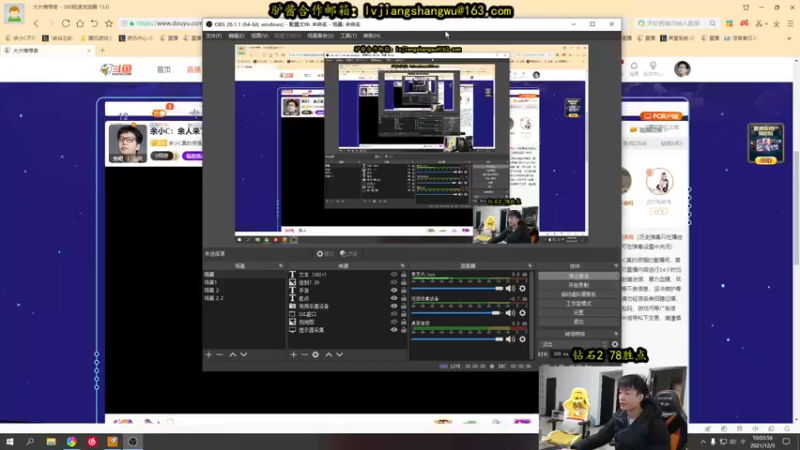Remove selected scene with minus icon
The image size is (800, 450).
click(220, 355)
